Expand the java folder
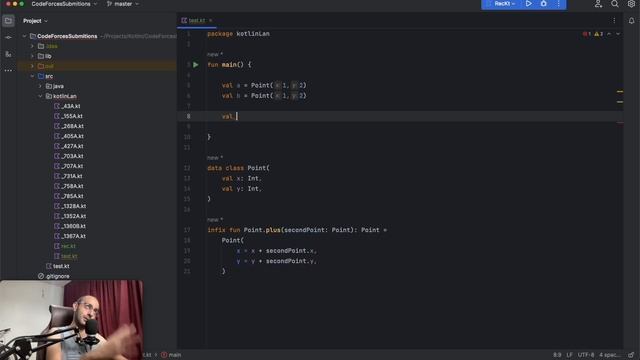640x360 pixels. coord(40,86)
